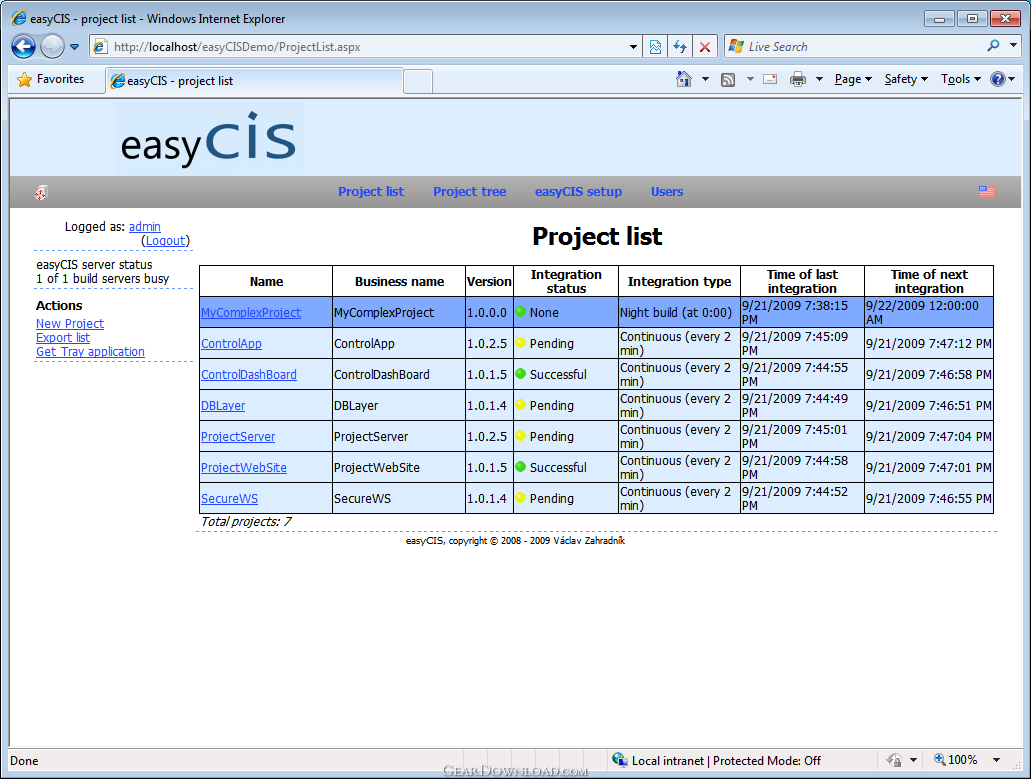Image resolution: width=1031 pixels, height=779 pixels.
Task: Open the ProjectWebSite project link
Action: coord(244,467)
